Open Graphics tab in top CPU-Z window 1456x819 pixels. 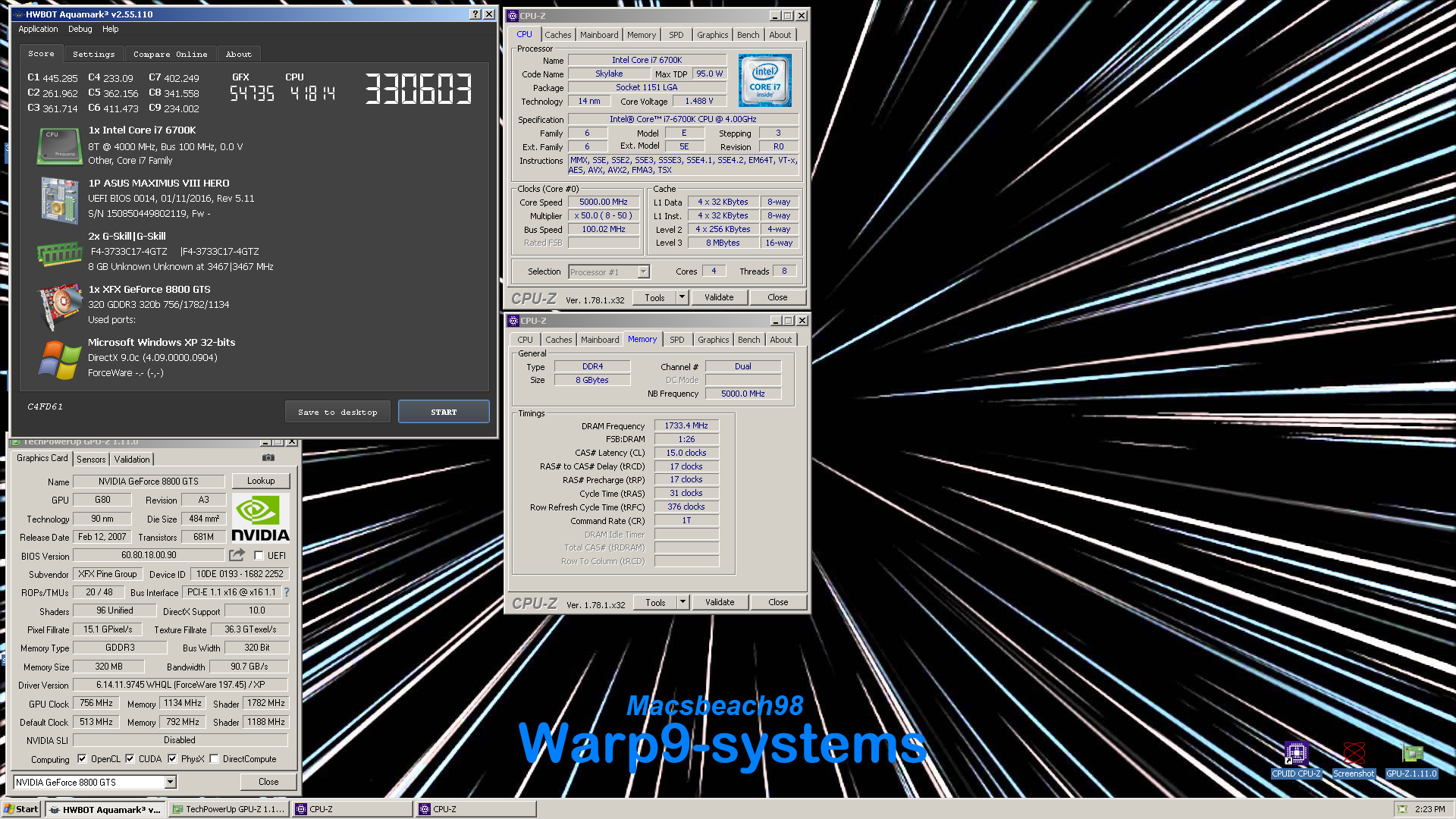click(x=712, y=35)
